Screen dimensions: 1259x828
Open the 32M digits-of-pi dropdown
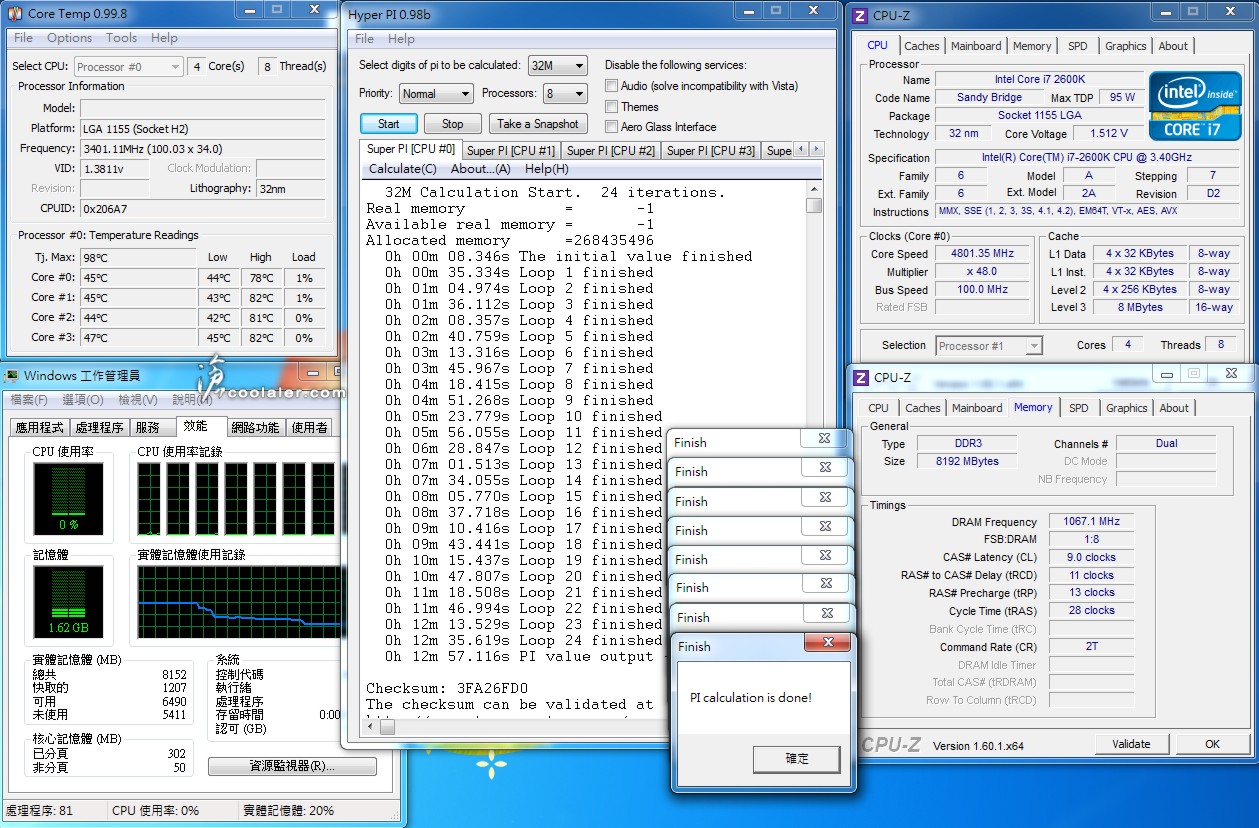point(557,66)
